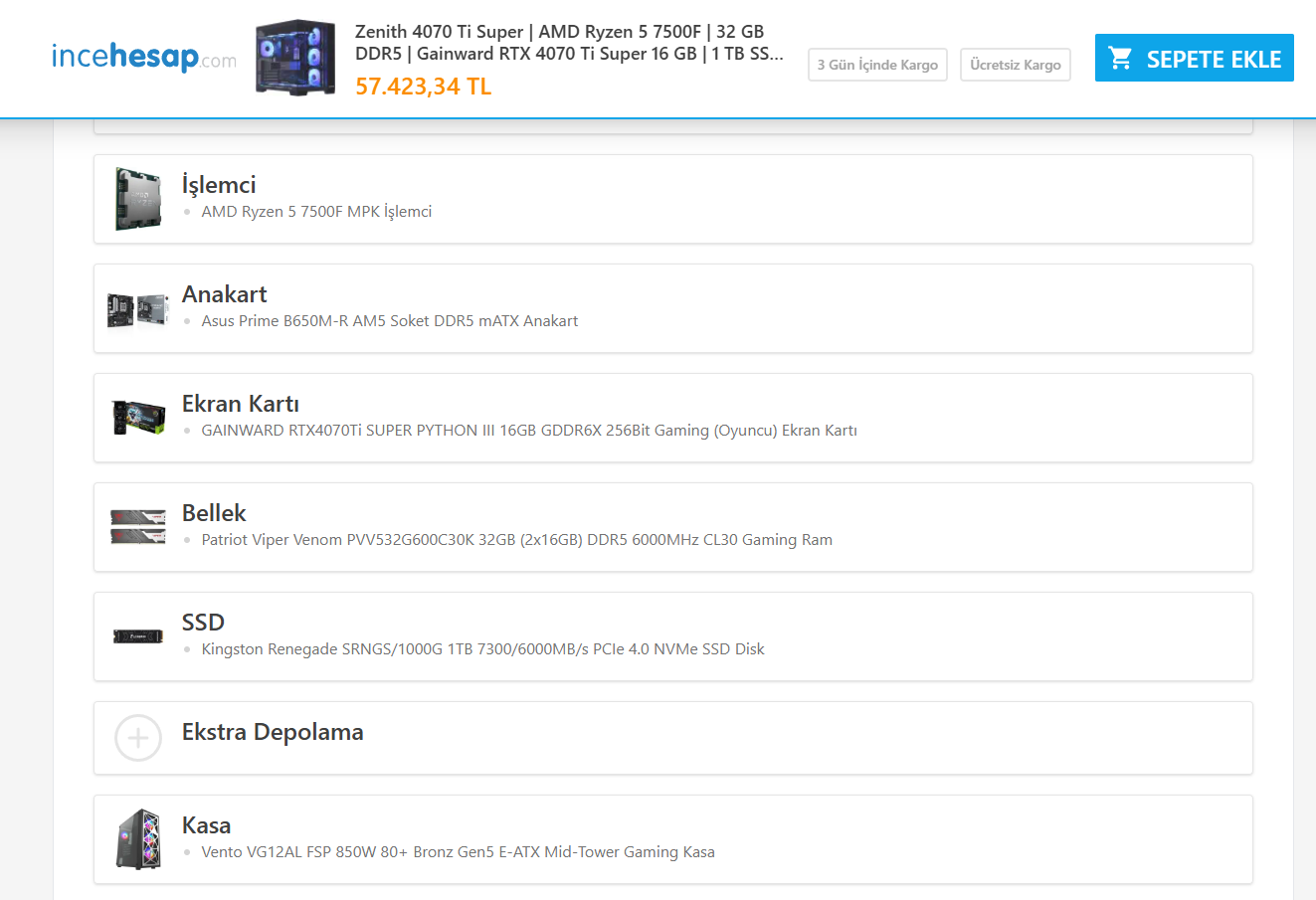This screenshot has width=1316, height=900.
Task: Click the Vento case image icon
Action: 137,839
